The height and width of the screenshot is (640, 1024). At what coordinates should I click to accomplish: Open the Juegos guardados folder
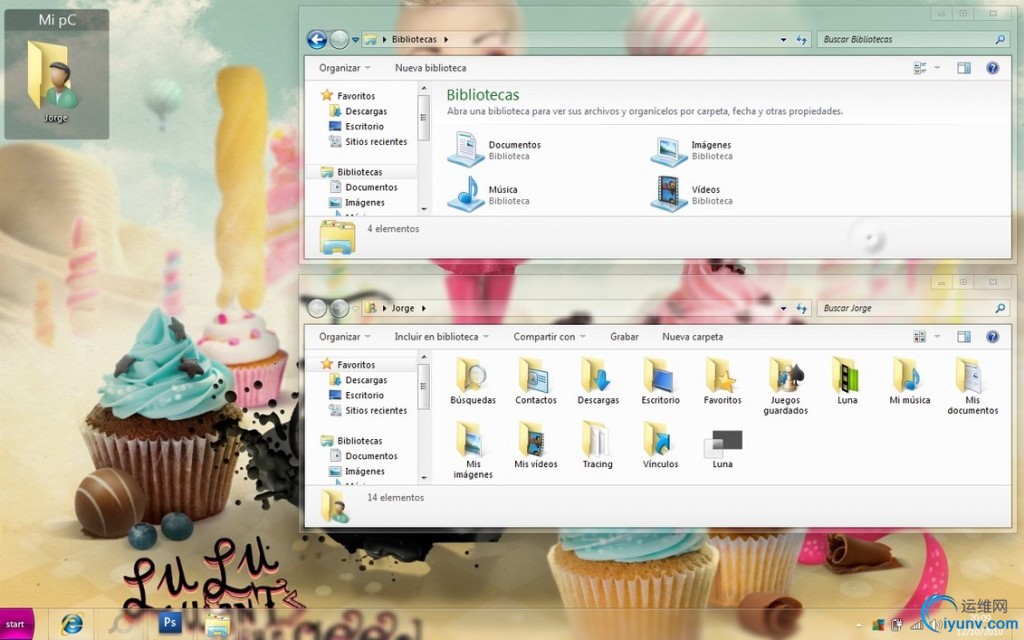point(786,376)
